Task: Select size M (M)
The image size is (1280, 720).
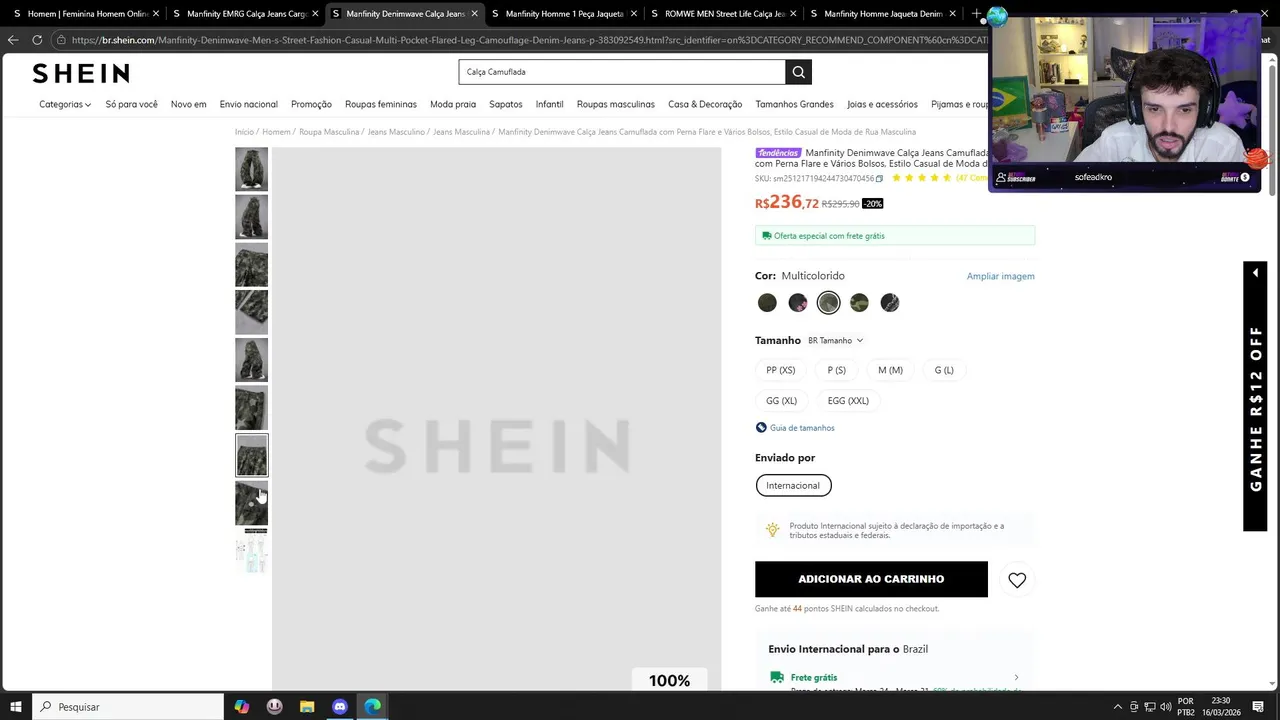Action: [890, 370]
